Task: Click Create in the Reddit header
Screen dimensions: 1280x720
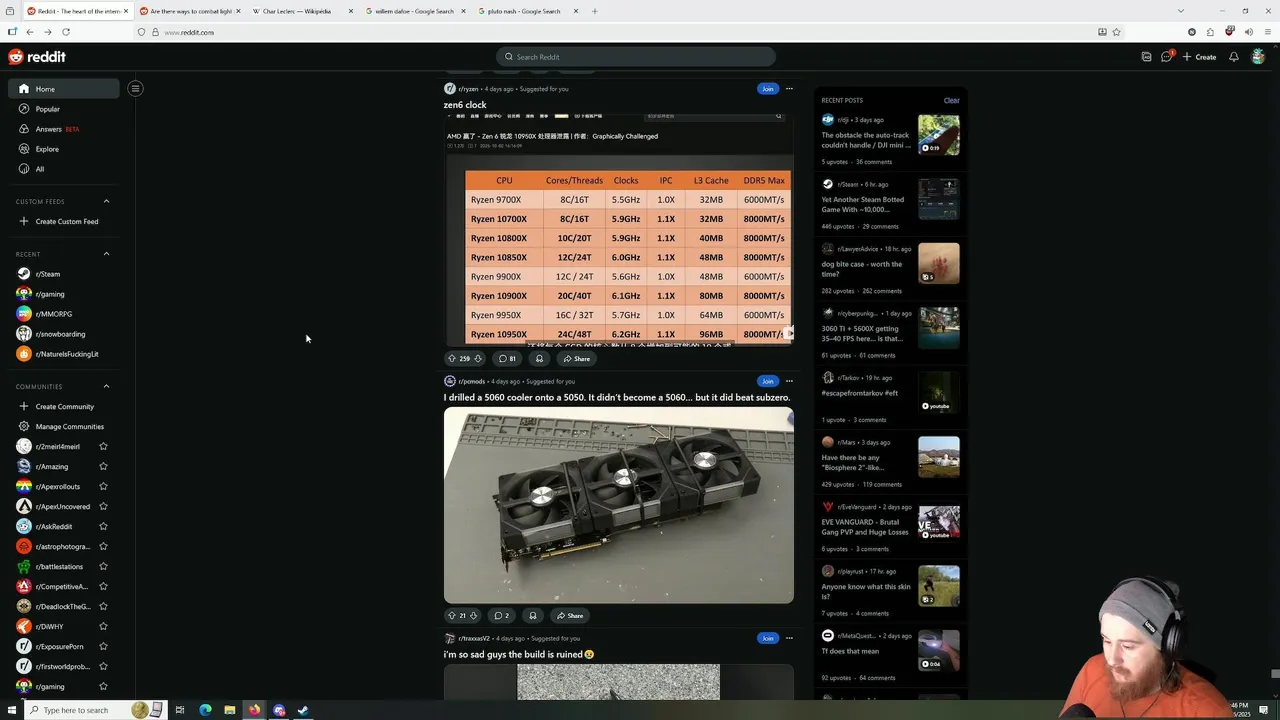Action: click(1199, 57)
